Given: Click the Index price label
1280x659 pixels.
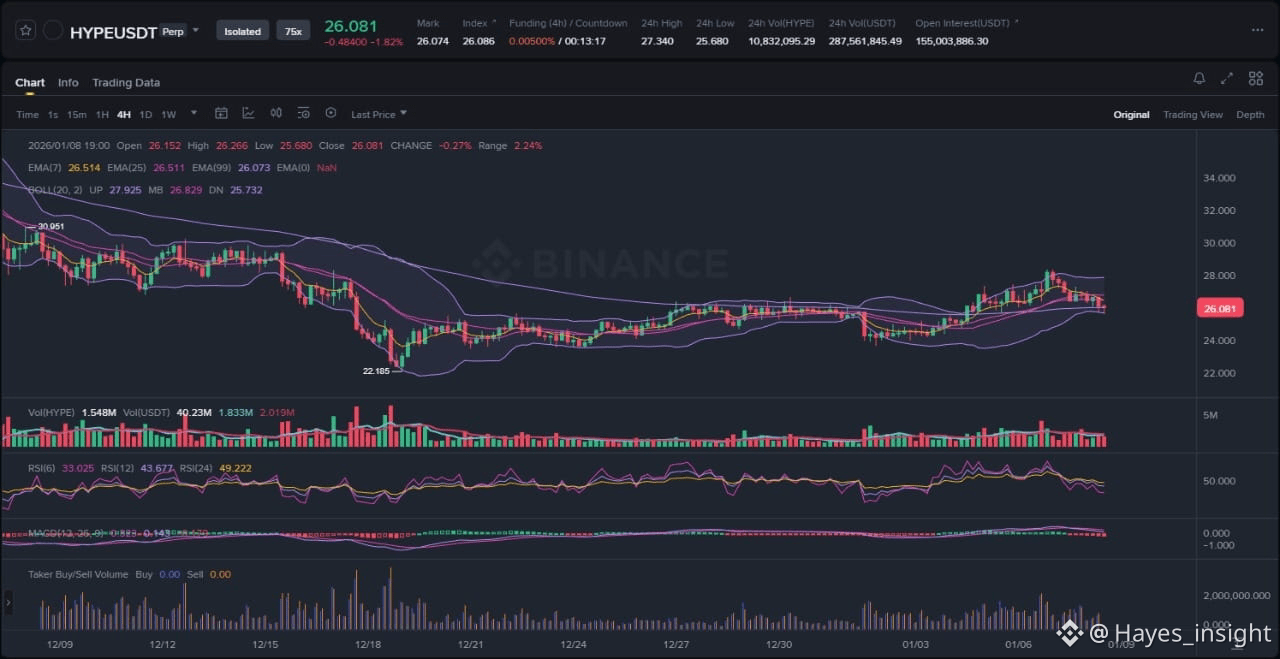Looking at the screenshot, I should (x=474, y=23).
